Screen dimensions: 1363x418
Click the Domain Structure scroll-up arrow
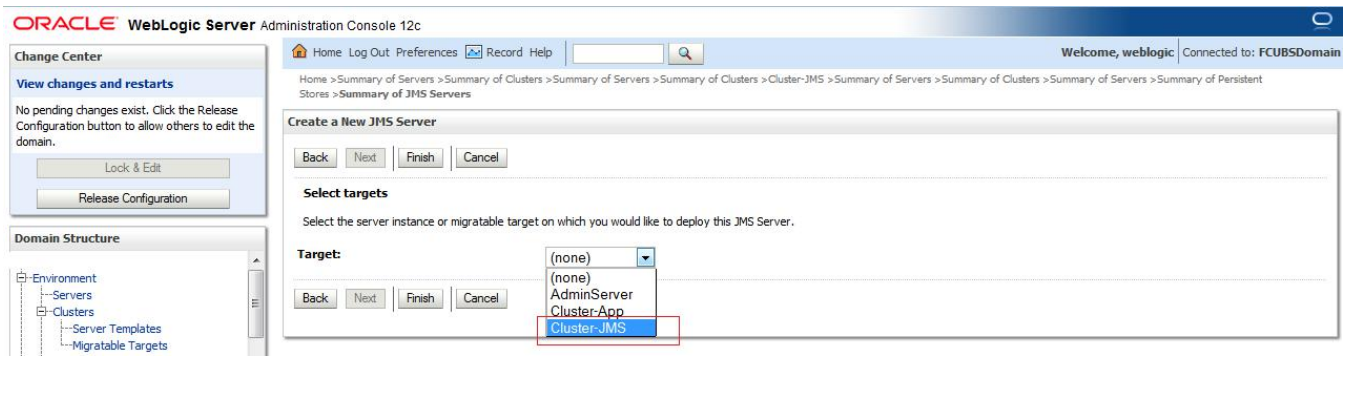point(256,261)
